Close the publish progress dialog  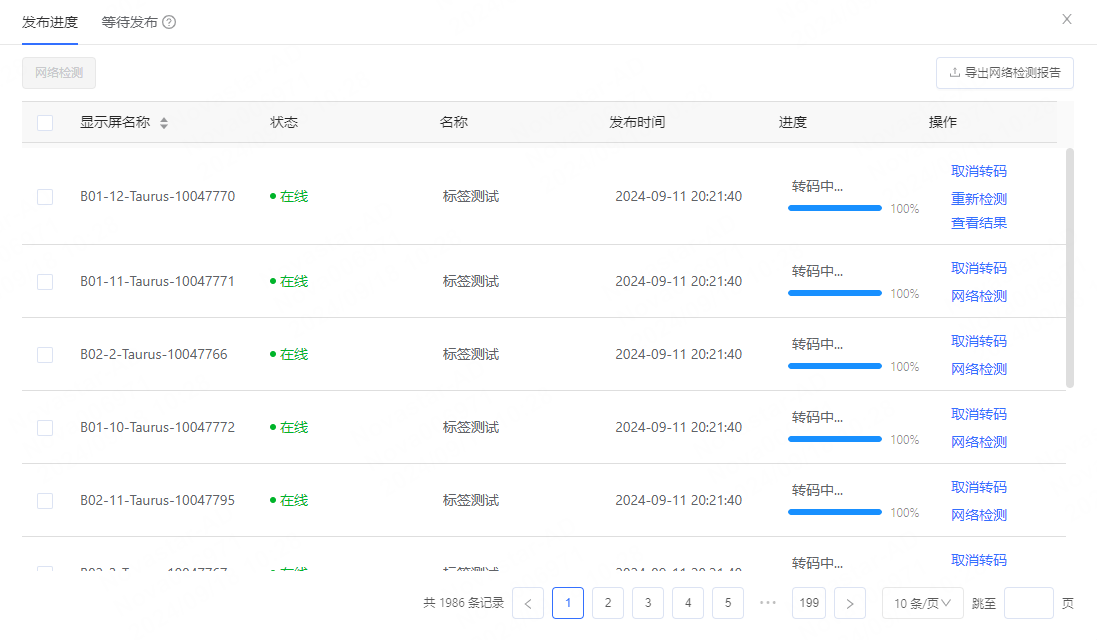pyautogui.click(x=1067, y=19)
